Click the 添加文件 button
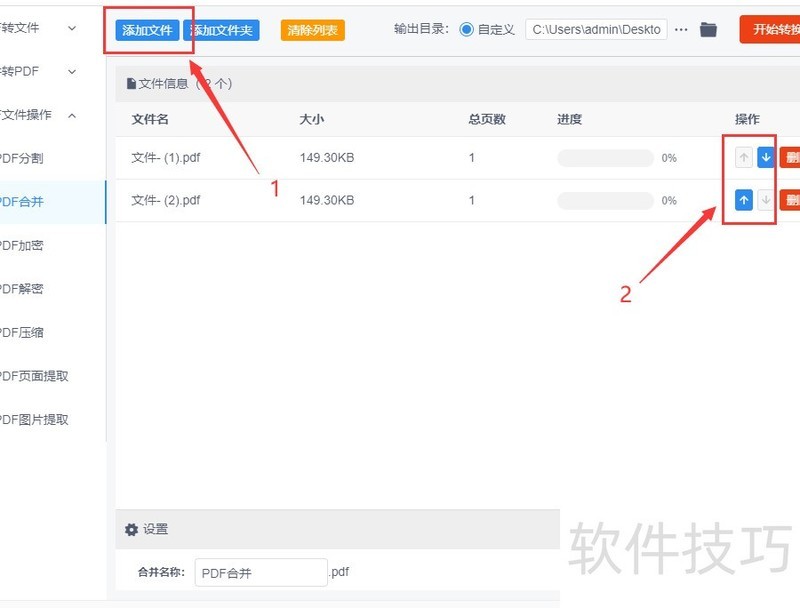Screen dimensions: 800x608 tap(147, 30)
